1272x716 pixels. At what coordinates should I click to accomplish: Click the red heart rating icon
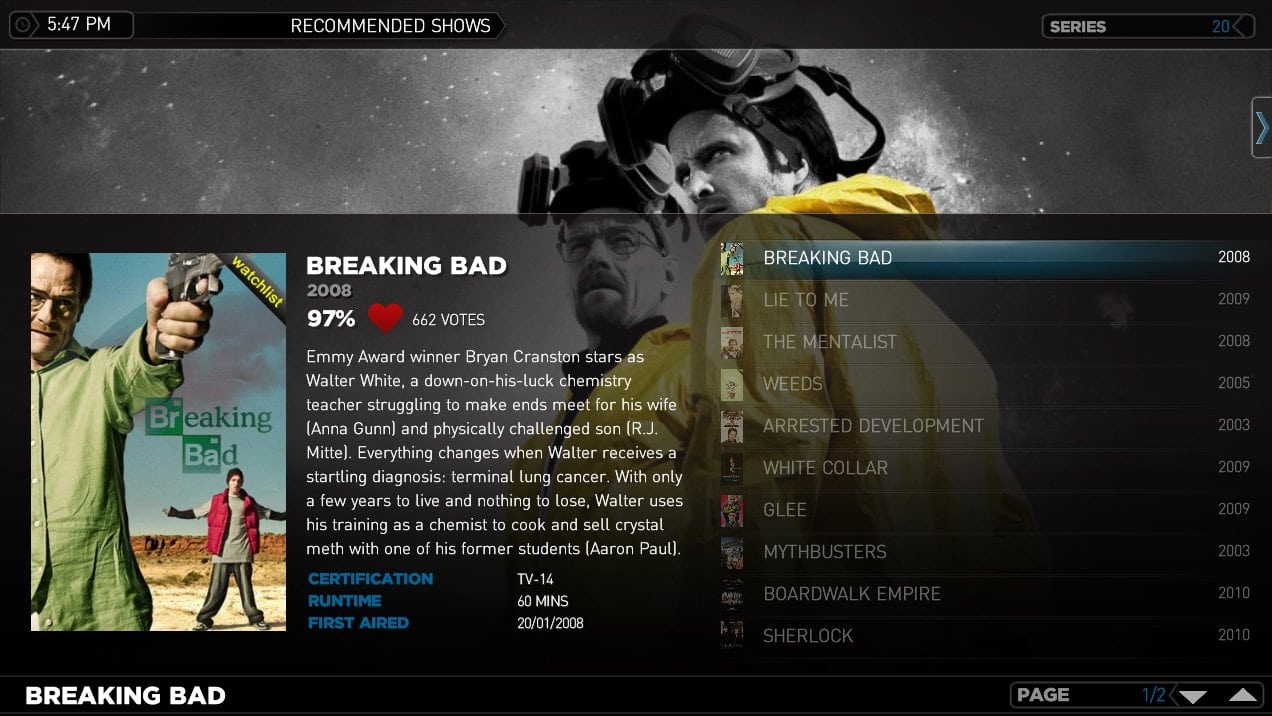pyautogui.click(x=385, y=318)
